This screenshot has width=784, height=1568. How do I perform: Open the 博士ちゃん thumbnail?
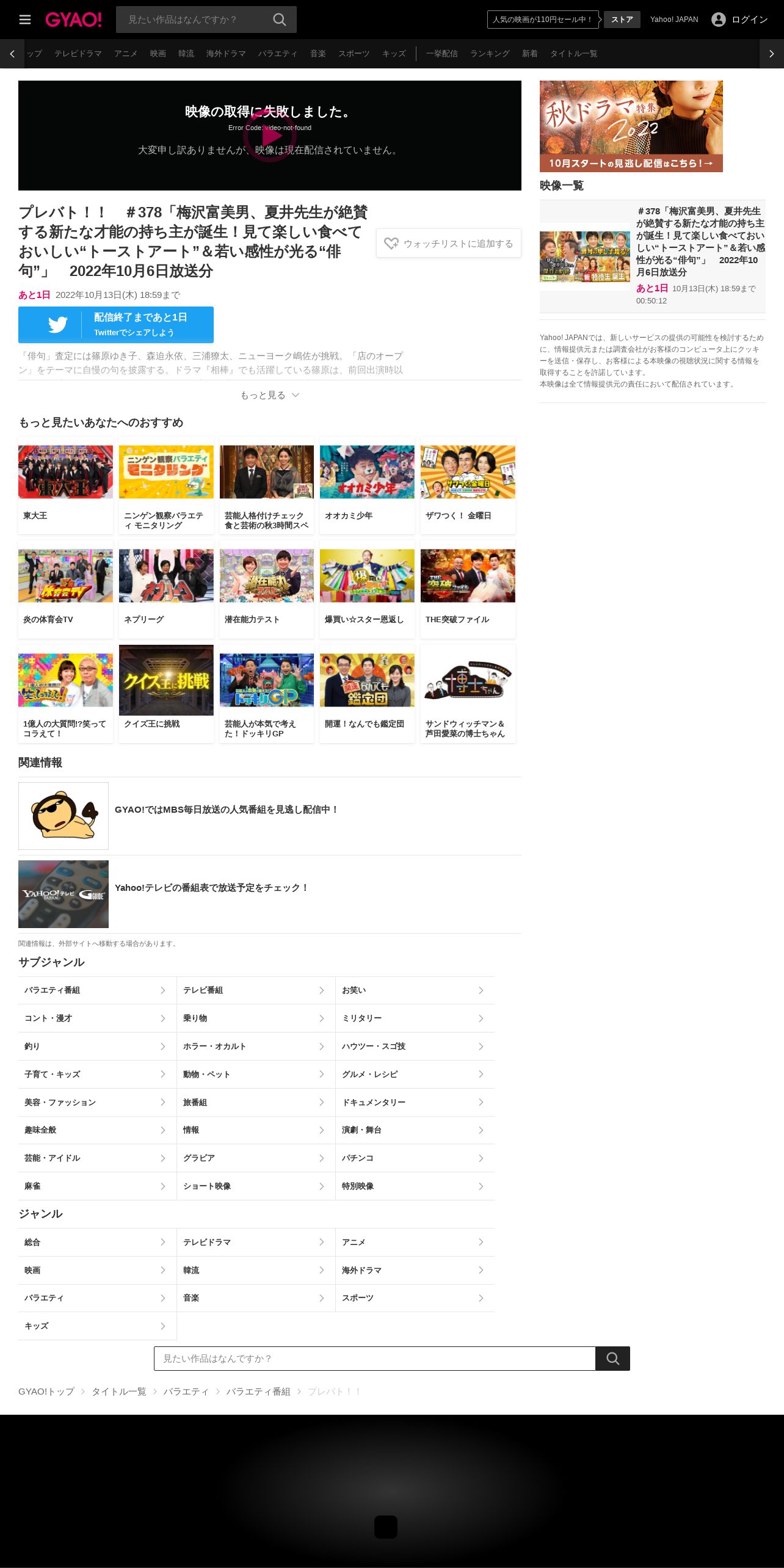[x=468, y=680]
